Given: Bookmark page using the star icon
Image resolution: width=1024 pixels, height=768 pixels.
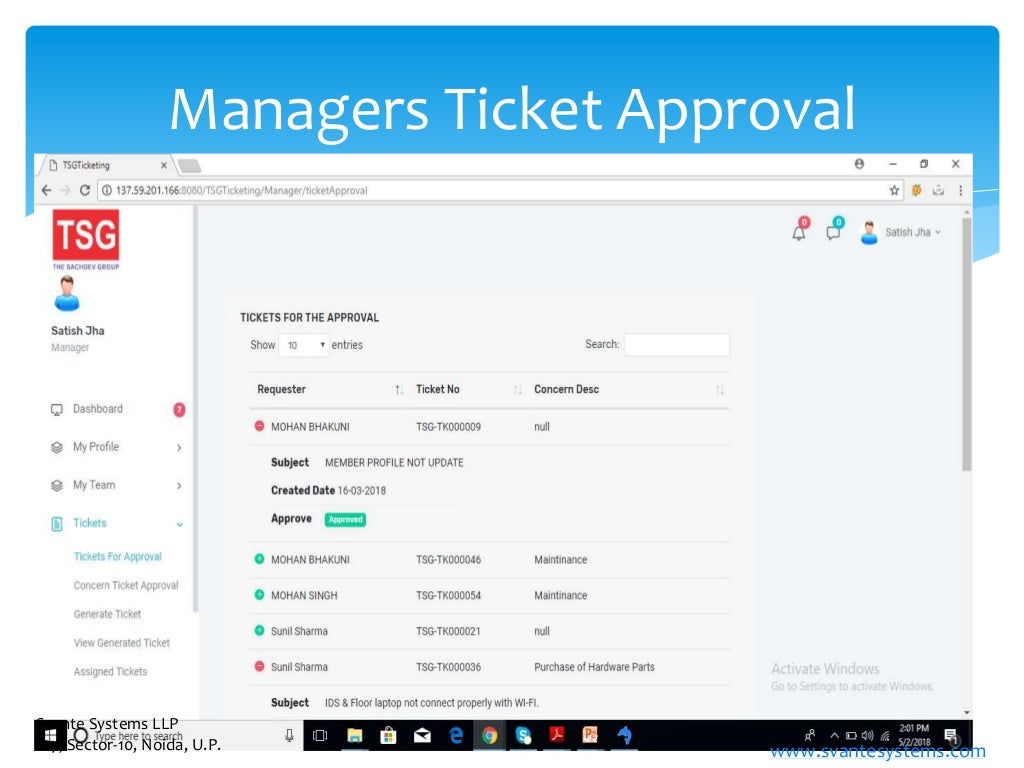Looking at the screenshot, I should point(894,190).
